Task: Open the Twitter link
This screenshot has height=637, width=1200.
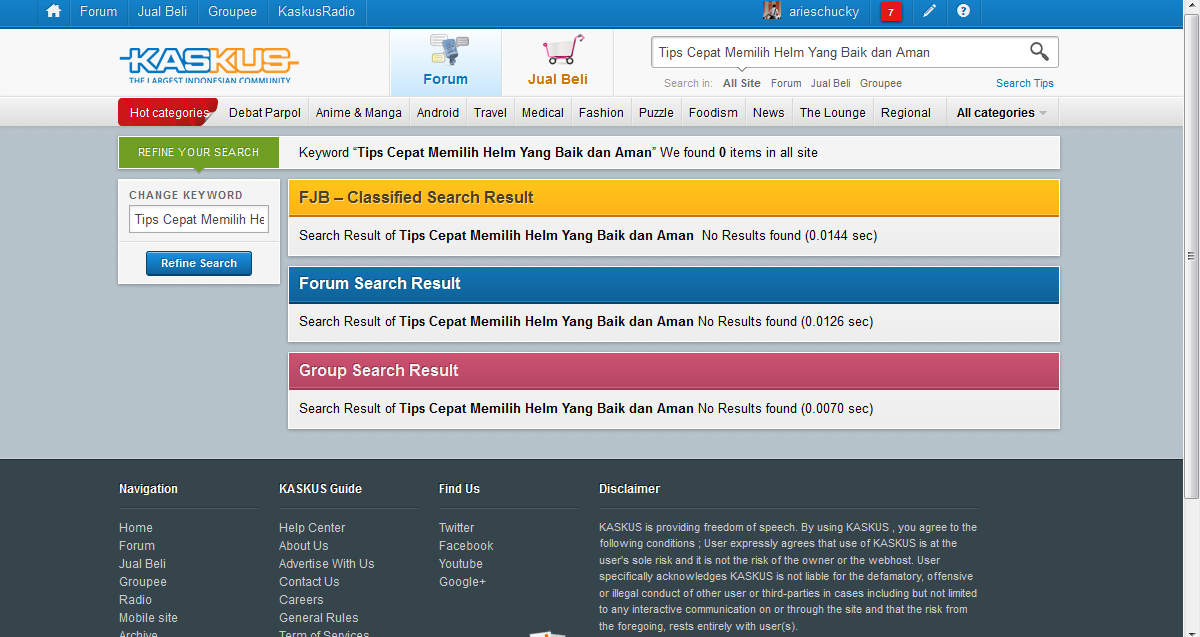Action: pos(457,528)
